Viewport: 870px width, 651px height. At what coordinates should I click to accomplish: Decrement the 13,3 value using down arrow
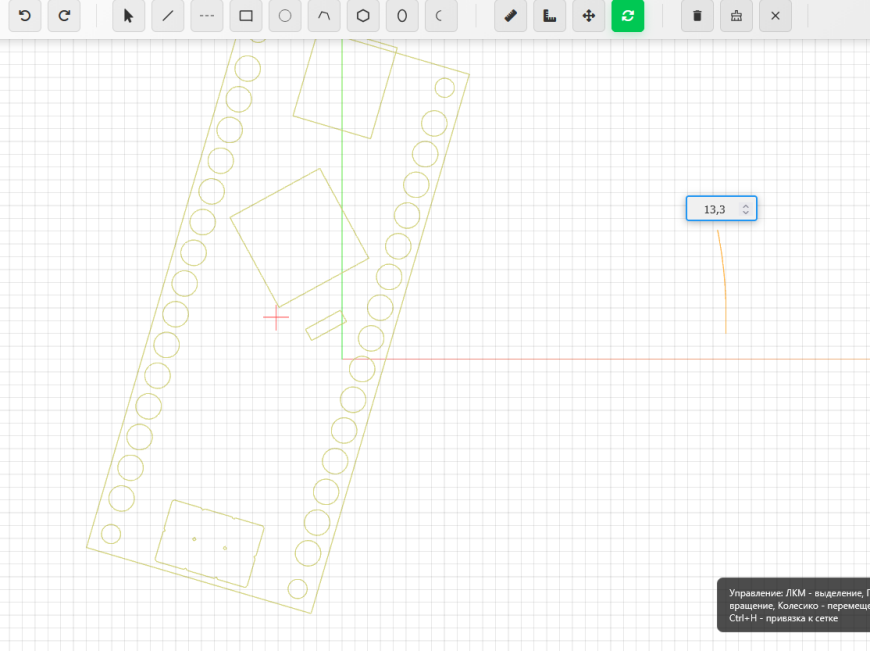tap(748, 212)
